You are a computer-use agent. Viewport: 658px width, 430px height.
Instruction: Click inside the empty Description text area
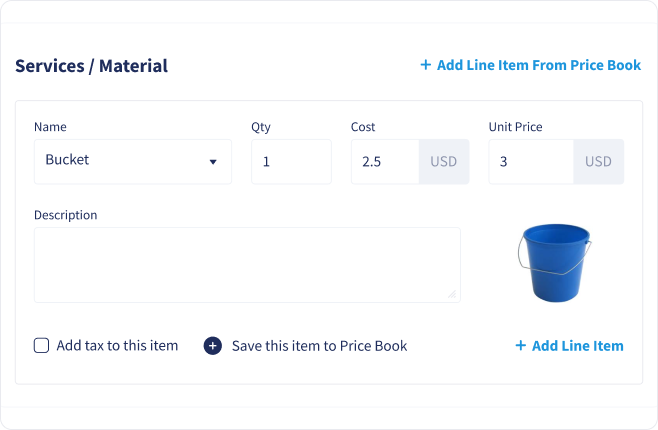pos(247,265)
